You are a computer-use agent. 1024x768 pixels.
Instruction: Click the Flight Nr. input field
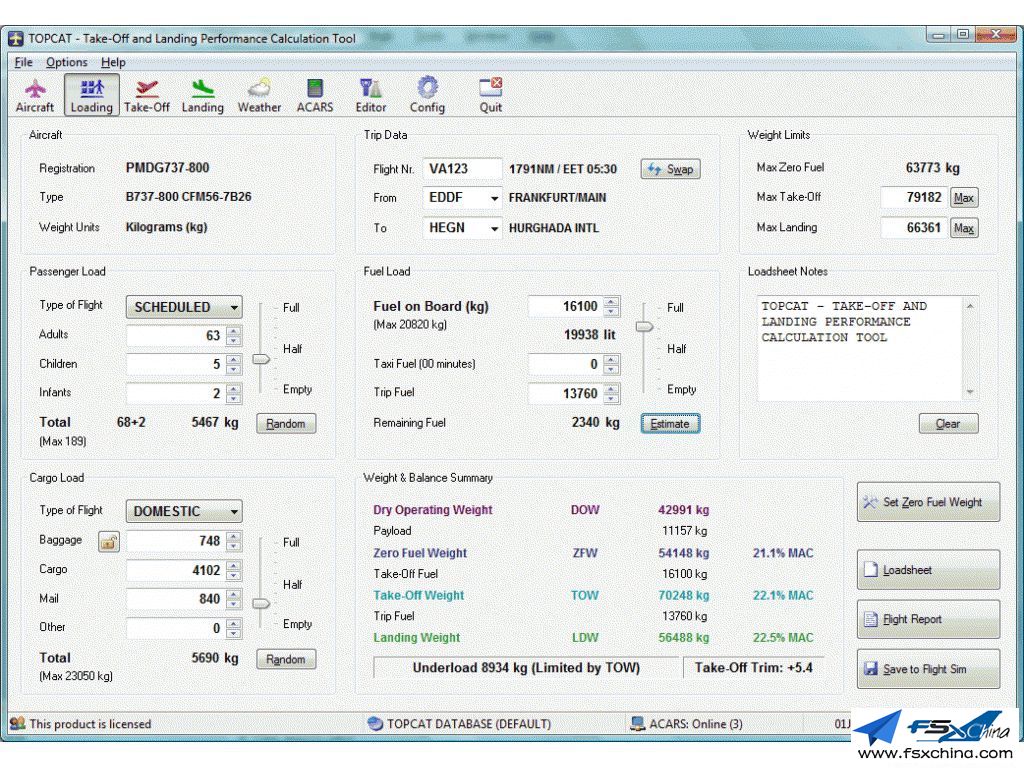(x=462, y=169)
